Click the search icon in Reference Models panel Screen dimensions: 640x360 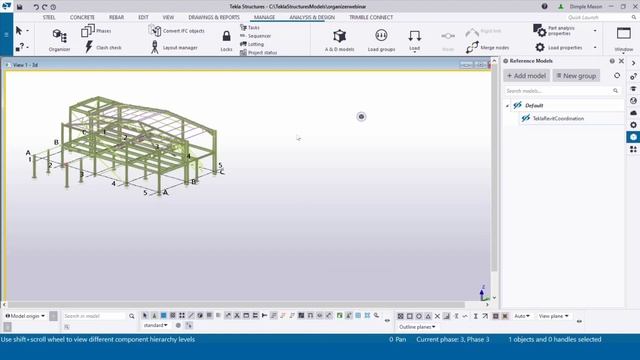(x=616, y=91)
